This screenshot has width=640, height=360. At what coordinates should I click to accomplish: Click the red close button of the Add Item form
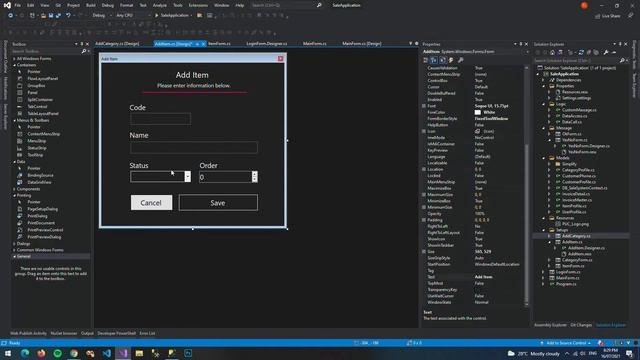(x=280, y=58)
